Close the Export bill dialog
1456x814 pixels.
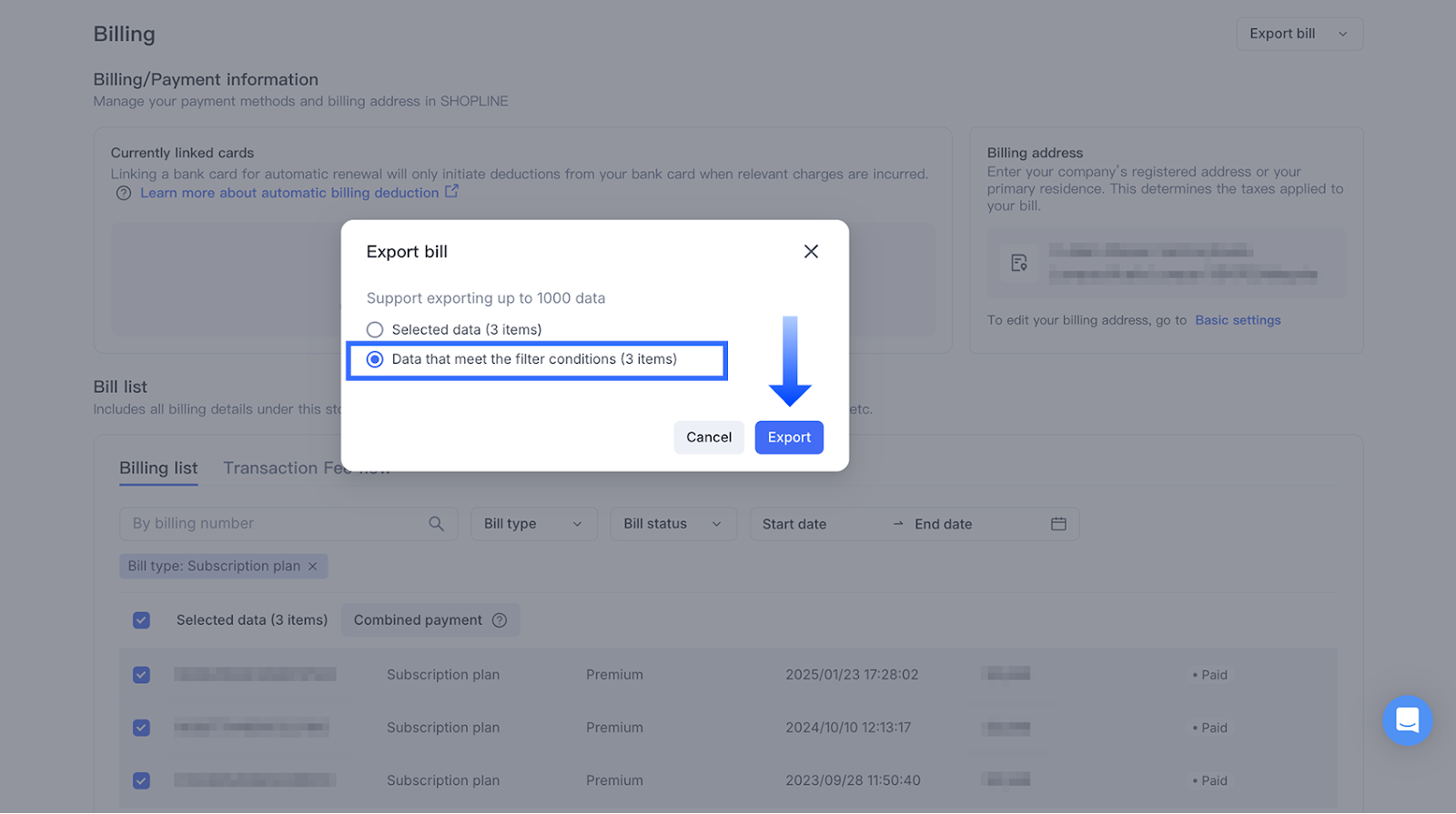[811, 251]
